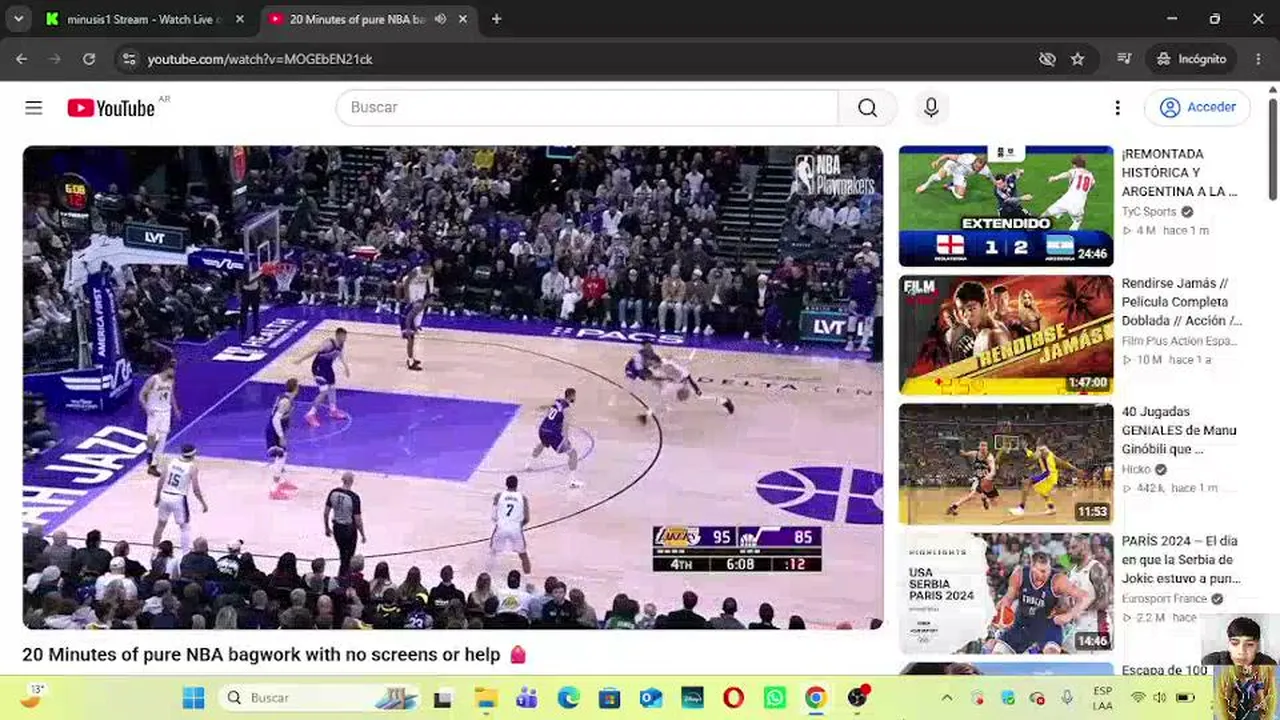Click the NBA video player
This screenshot has width=1280, height=720.
[453, 388]
